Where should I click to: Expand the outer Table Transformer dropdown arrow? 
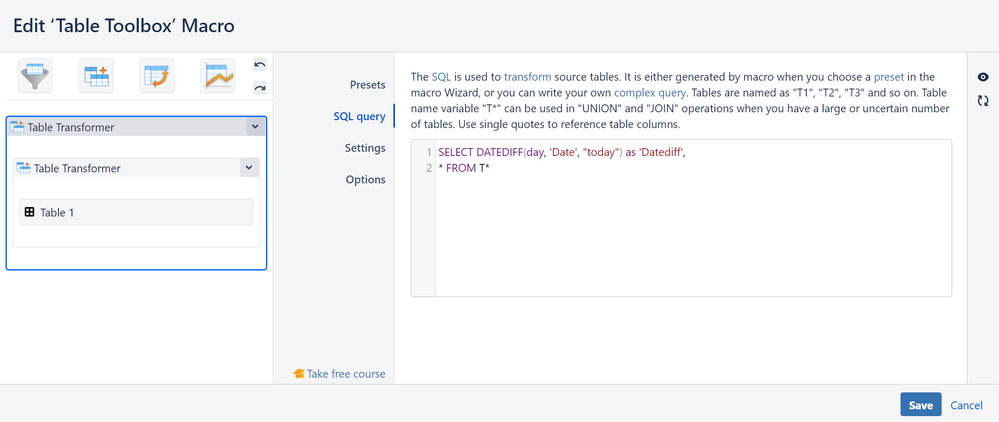tap(254, 127)
